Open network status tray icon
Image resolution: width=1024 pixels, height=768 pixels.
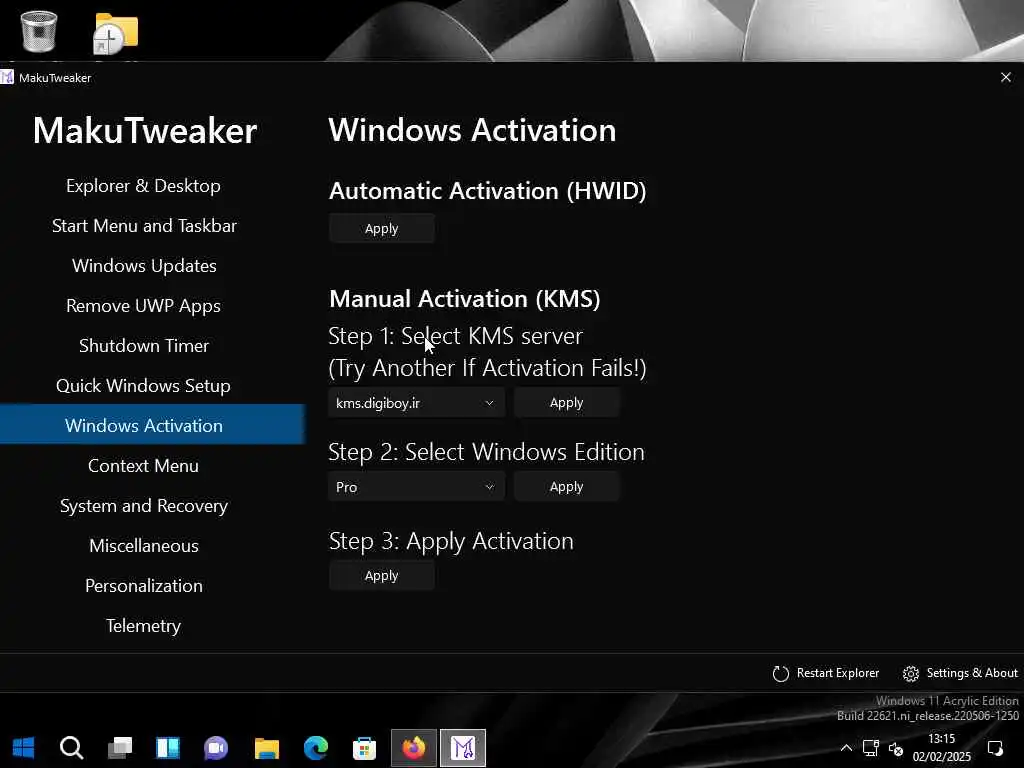[x=871, y=748]
